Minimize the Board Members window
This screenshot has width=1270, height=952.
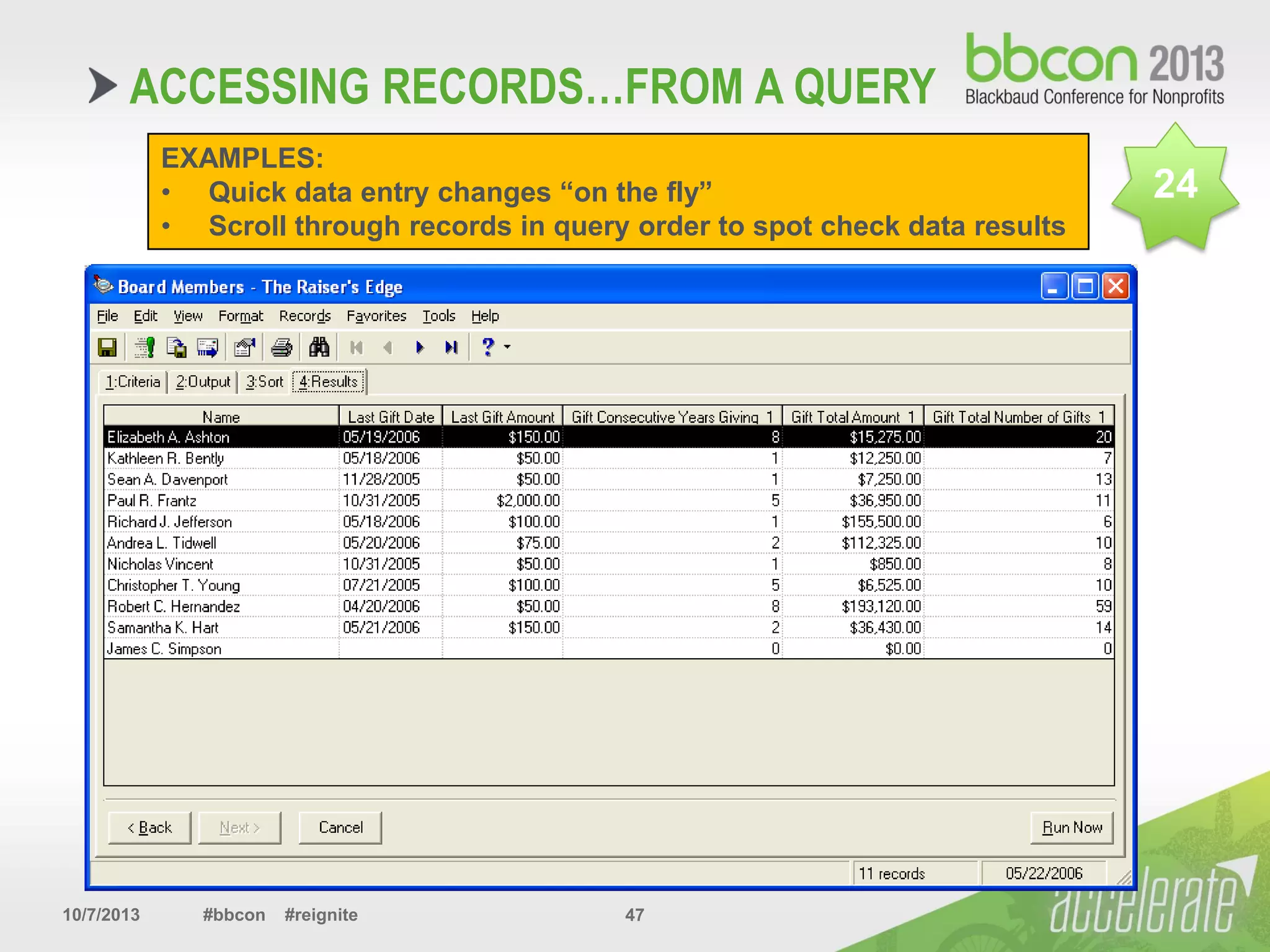[1054, 286]
